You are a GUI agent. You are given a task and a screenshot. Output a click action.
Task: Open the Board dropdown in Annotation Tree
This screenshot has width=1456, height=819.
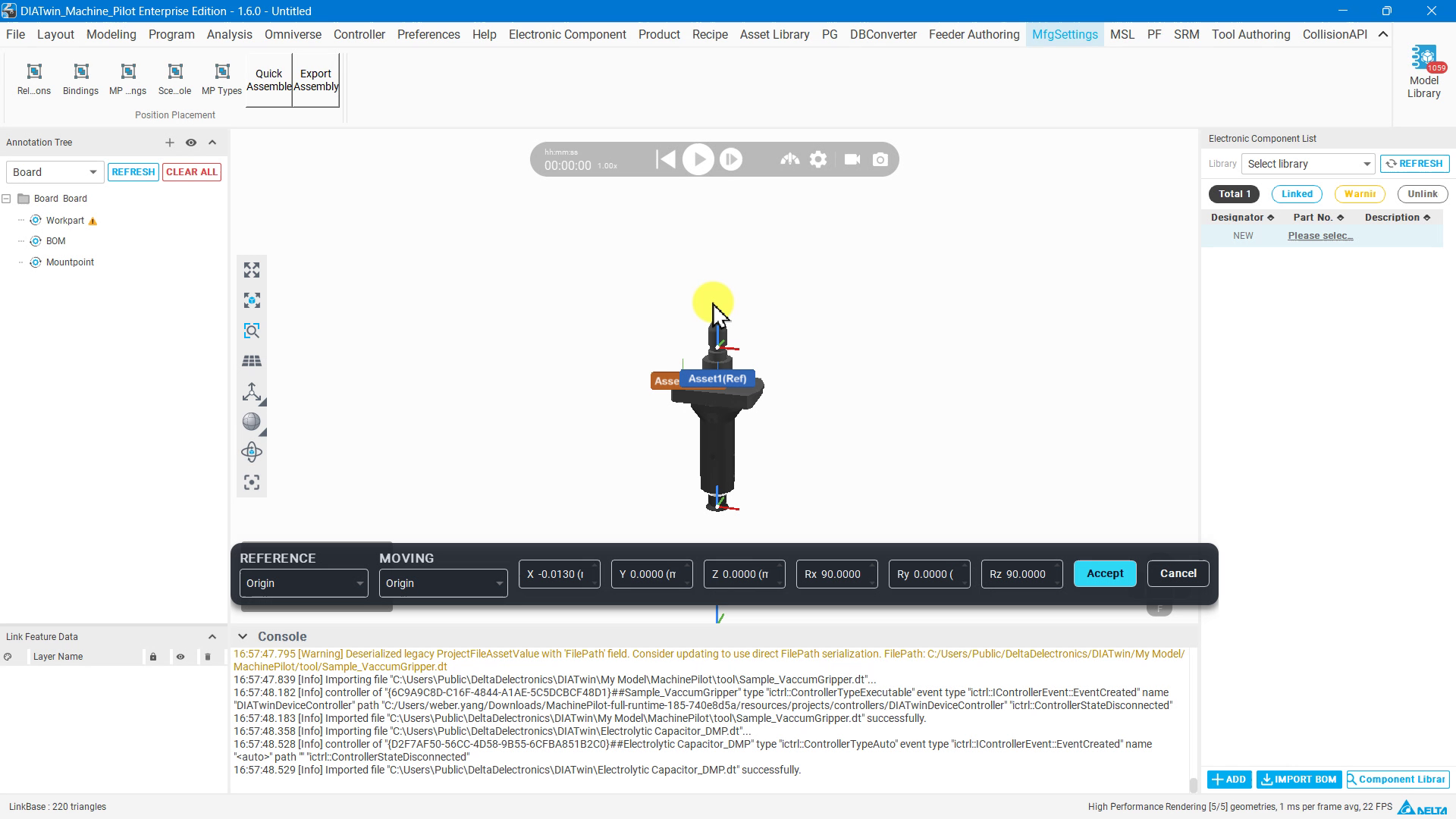click(x=54, y=172)
